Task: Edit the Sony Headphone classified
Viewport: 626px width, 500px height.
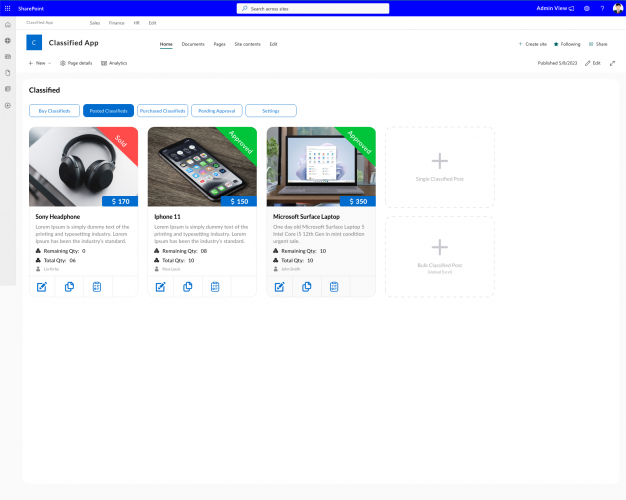Action: click(42, 287)
